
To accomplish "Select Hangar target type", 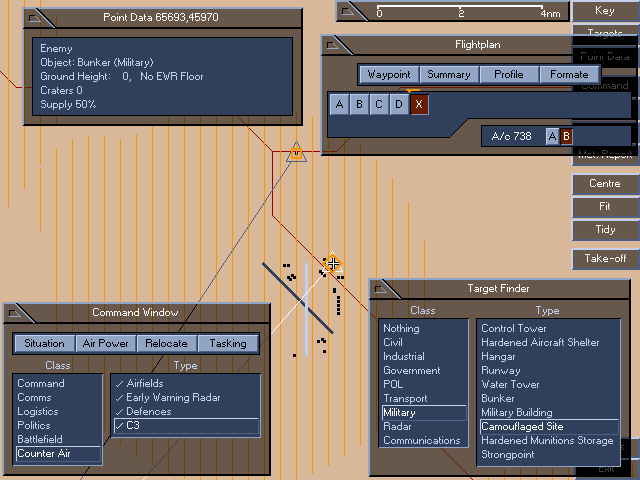I will tap(549, 356).
